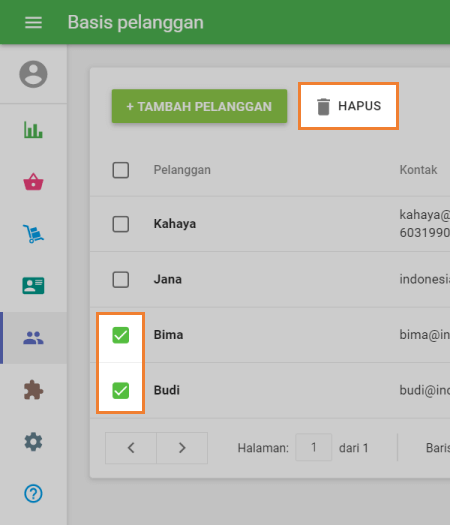Open the pink shopping basket section
Viewport: 450px width, 525px height.
(x=33, y=182)
